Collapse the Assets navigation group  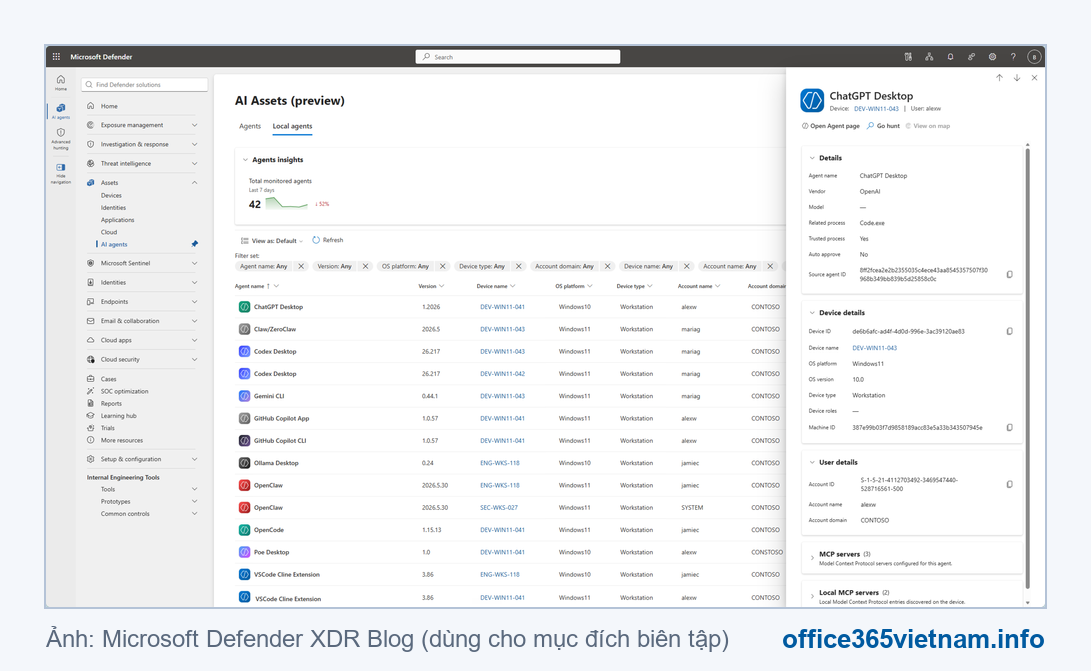(x=194, y=182)
